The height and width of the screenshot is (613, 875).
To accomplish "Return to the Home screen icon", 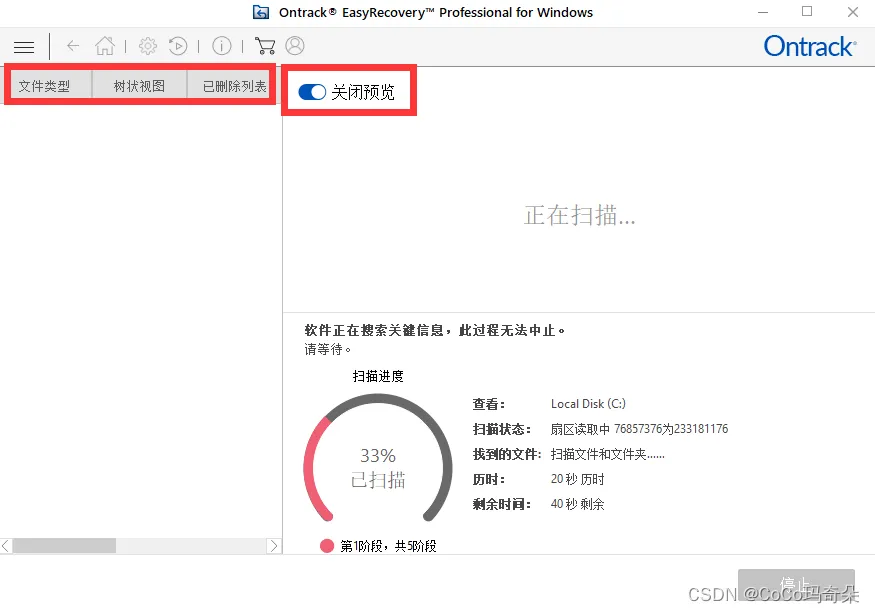I will coord(104,46).
